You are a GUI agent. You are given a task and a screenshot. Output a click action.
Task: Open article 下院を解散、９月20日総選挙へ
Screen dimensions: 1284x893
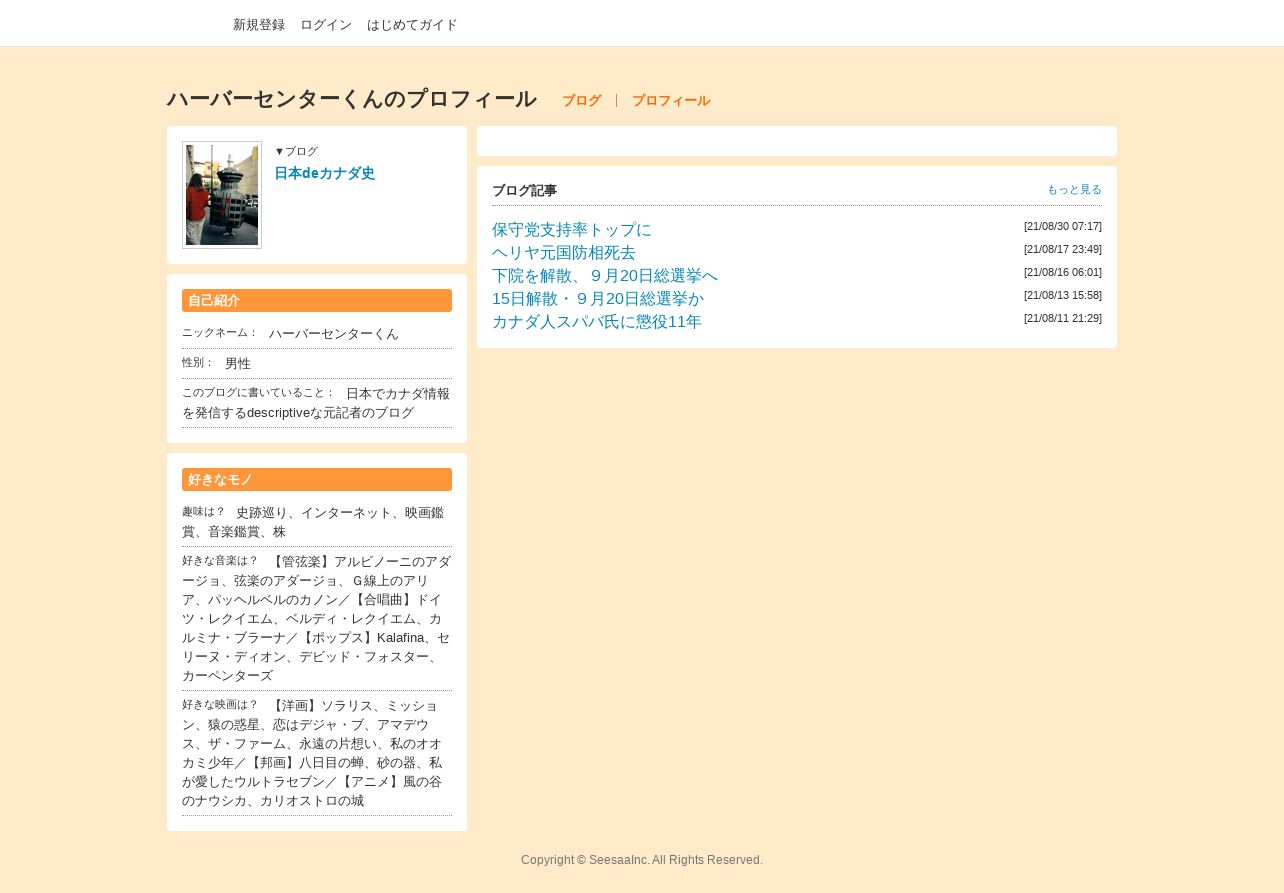605,276
